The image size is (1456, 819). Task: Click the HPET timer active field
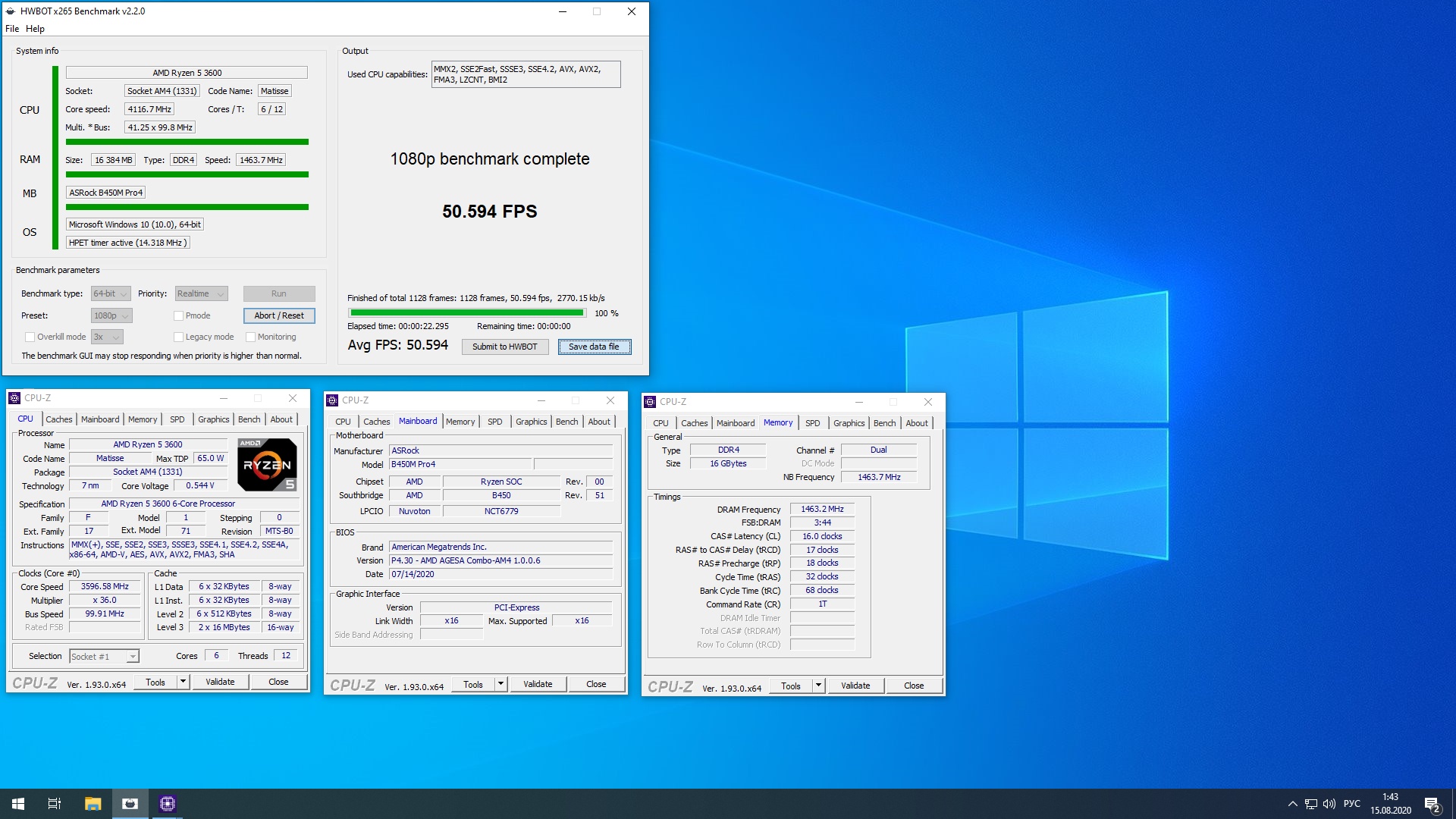pos(127,243)
